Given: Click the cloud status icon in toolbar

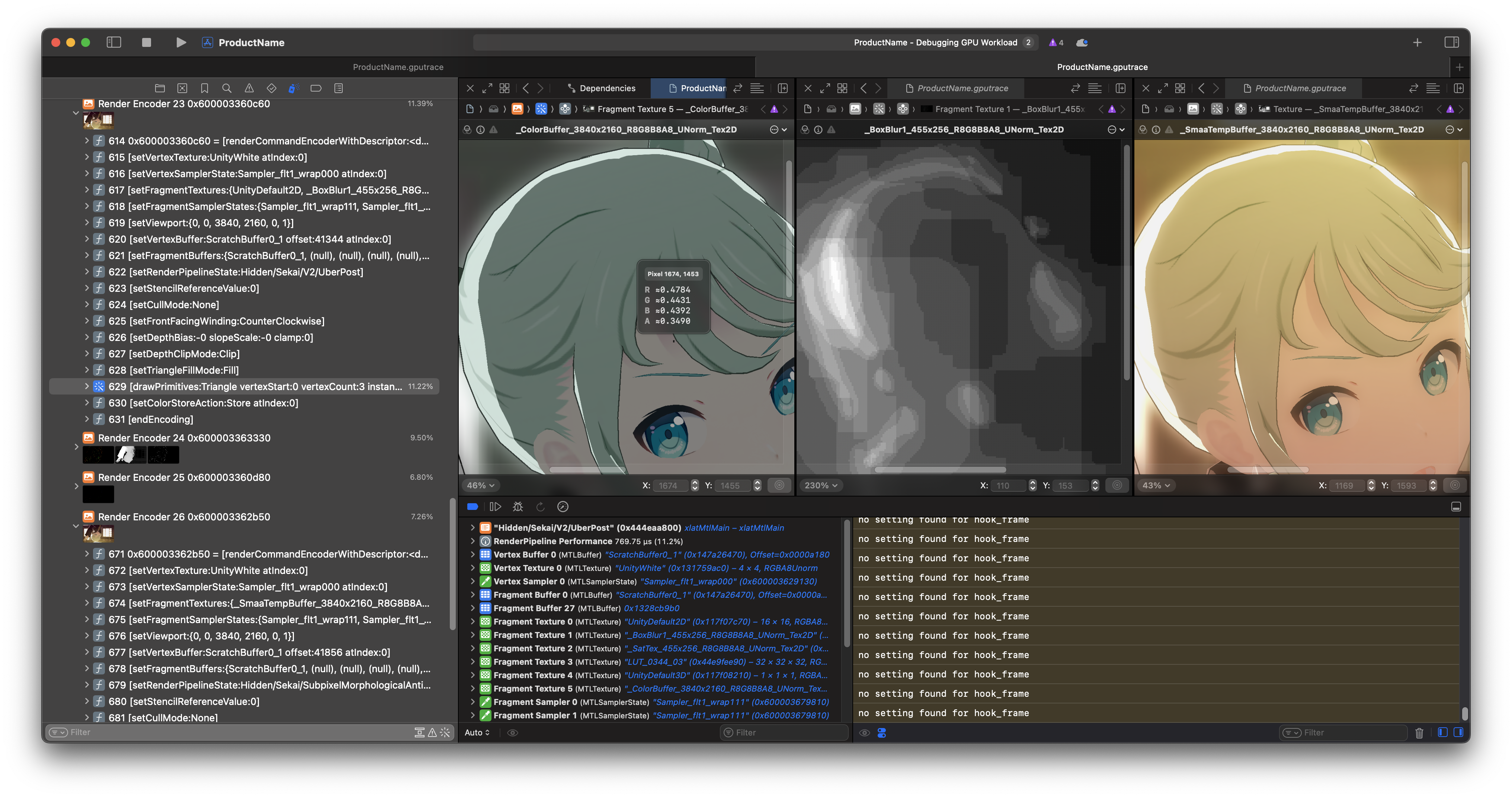Looking at the screenshot, I should tap(1082, 42).
